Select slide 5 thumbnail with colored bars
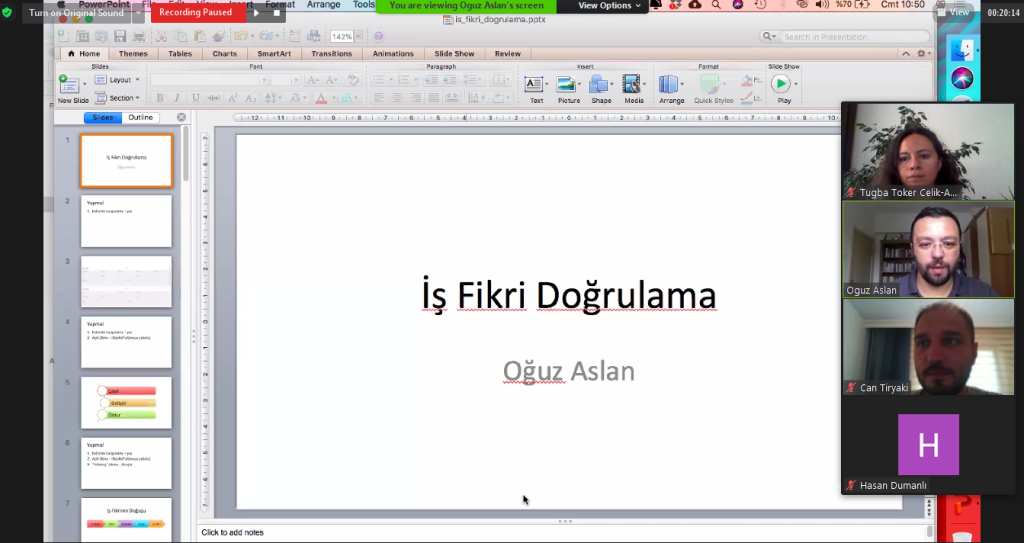This screenshot has width=1024, height=543. 126,402
